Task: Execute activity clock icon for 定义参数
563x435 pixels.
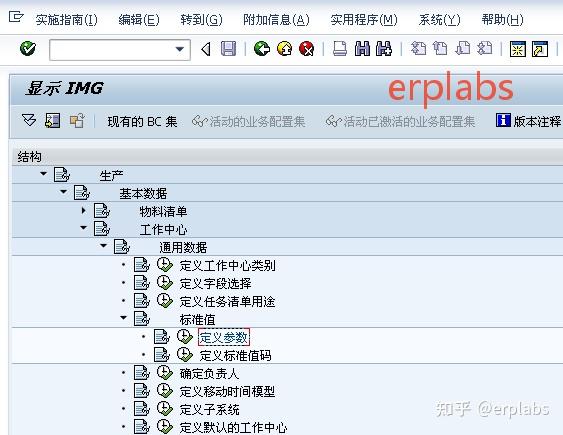Action: click(185, 337)
